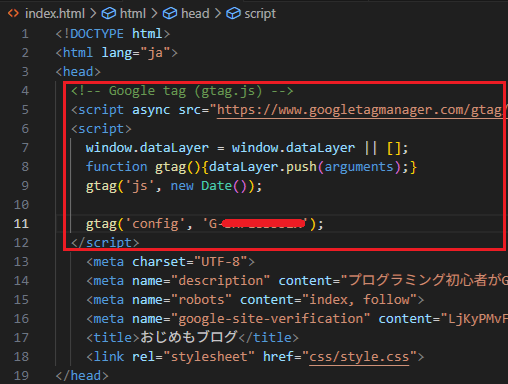Click the closing </script> tag
The height and width of the screenshot is (384, 508).
click(105, 243)
